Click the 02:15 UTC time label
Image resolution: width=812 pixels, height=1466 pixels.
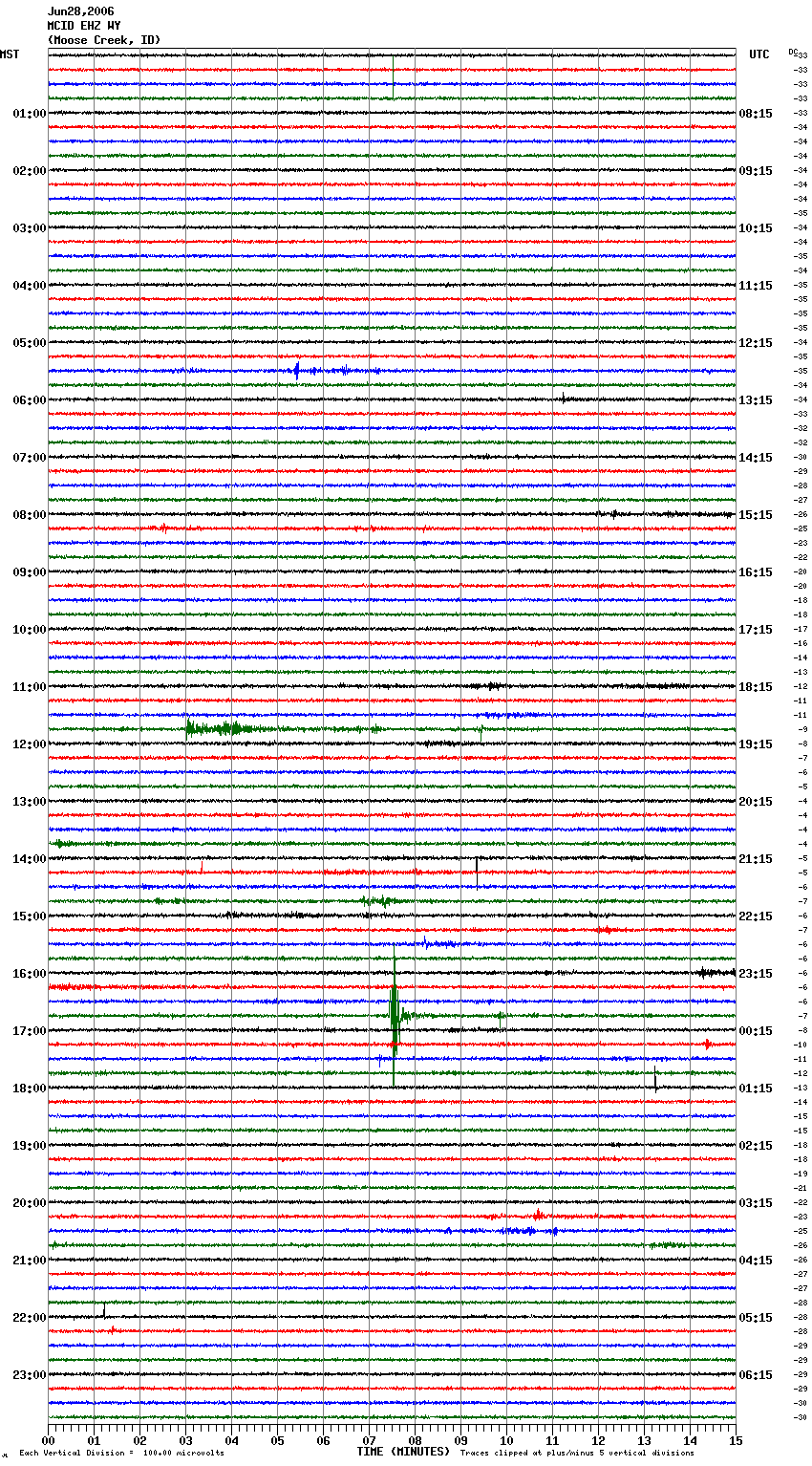click(x=756, y=1146)
